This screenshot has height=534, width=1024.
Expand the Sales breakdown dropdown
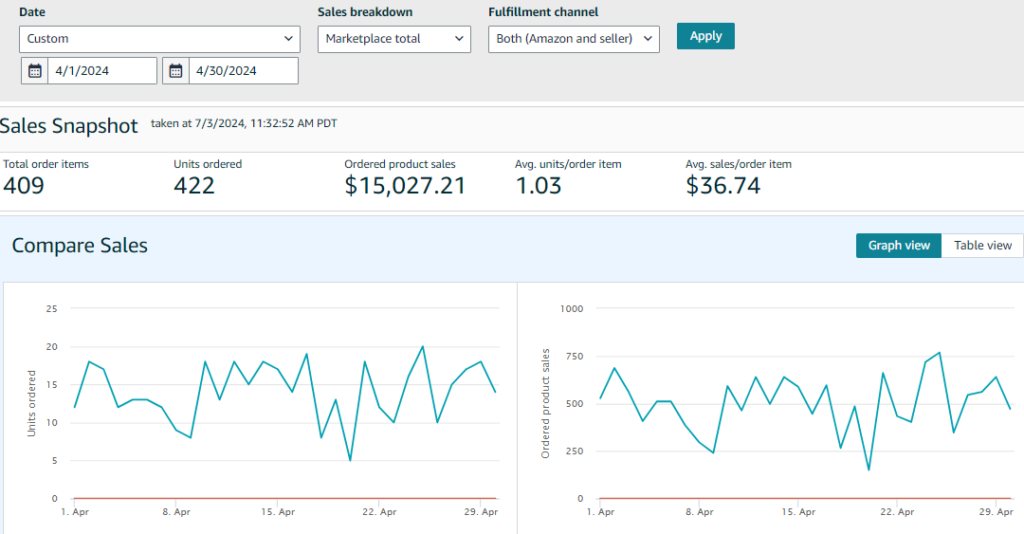tap(394, 39)
